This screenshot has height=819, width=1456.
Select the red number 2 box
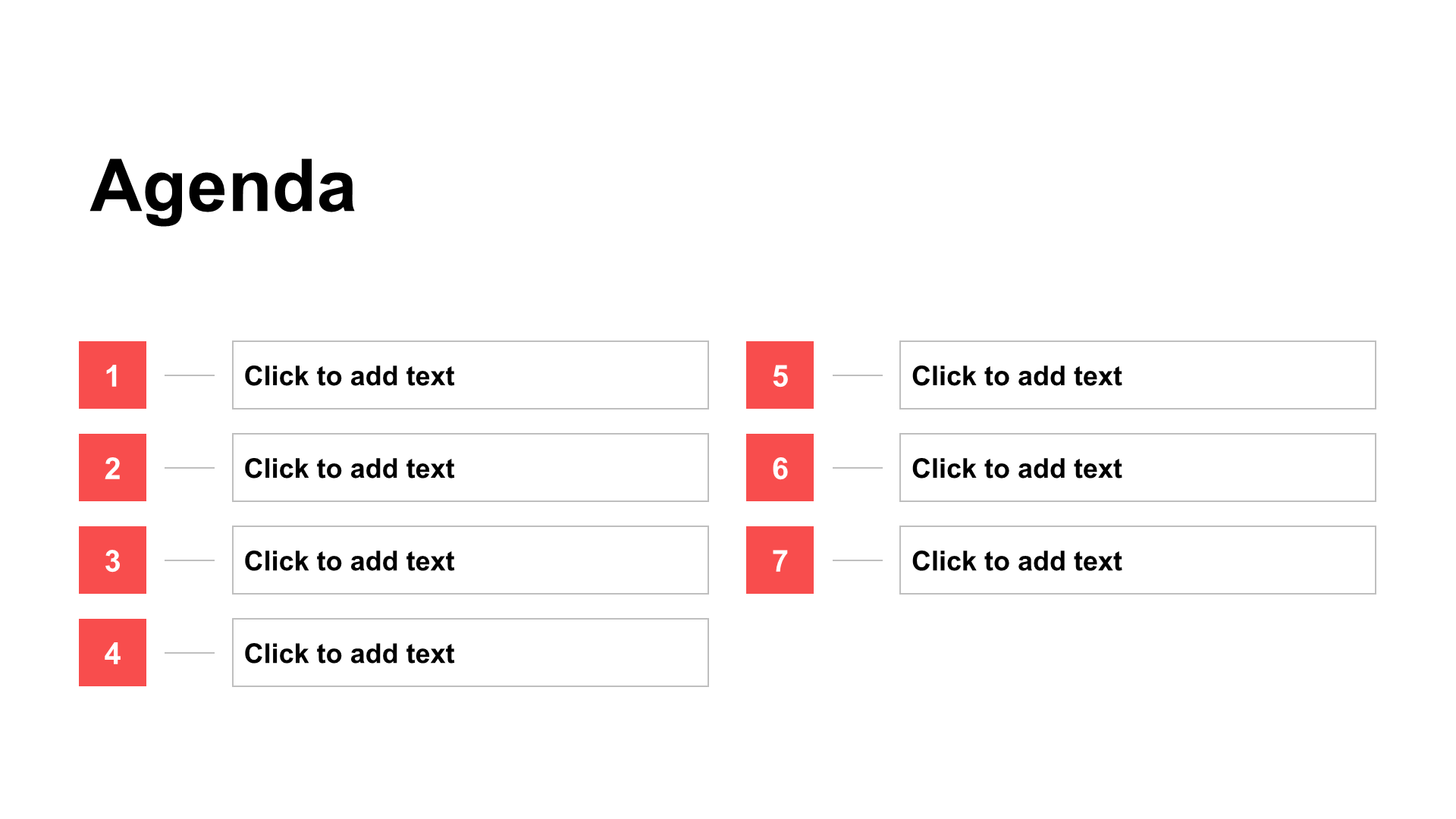point(112,467)
